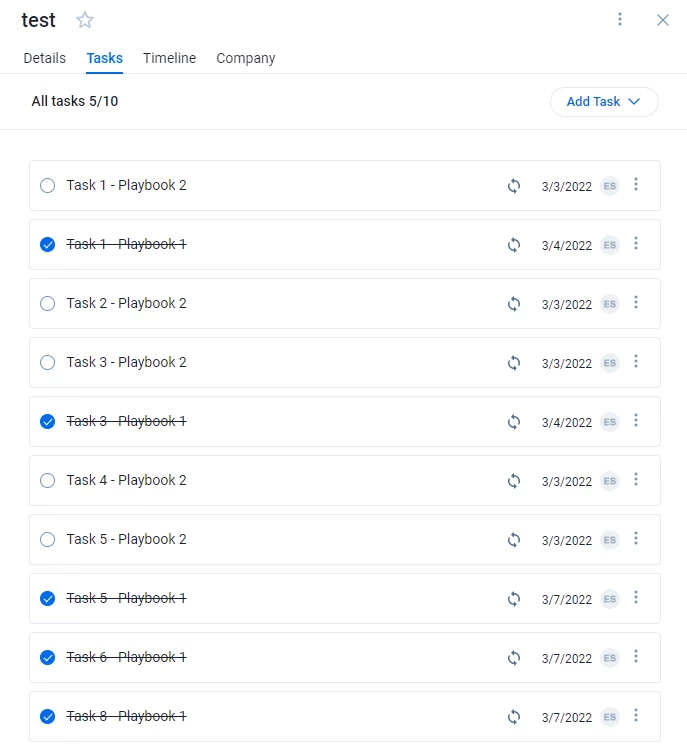This screenshot has width=687, height=750.
Task: Reopen Task 6 - Playbook 1
Action: click(x=47, y=657)
